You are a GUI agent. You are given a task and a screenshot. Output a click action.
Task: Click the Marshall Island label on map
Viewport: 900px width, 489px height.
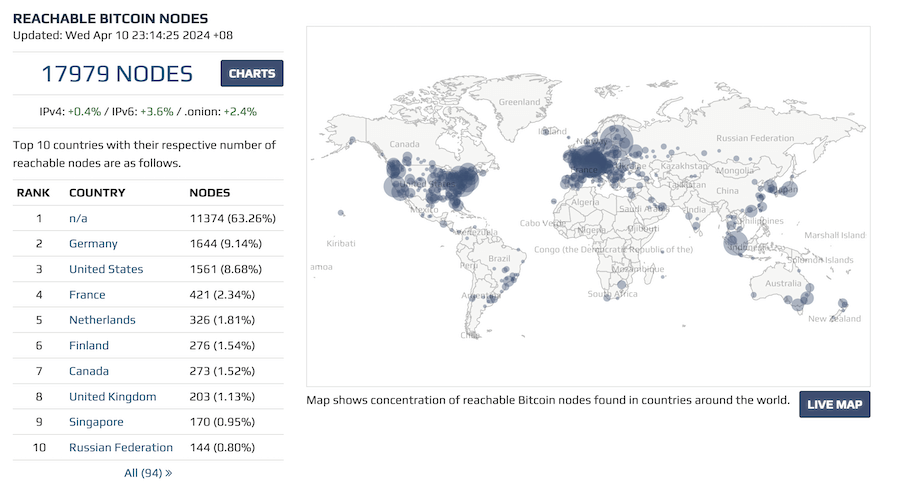pos(835,235)
